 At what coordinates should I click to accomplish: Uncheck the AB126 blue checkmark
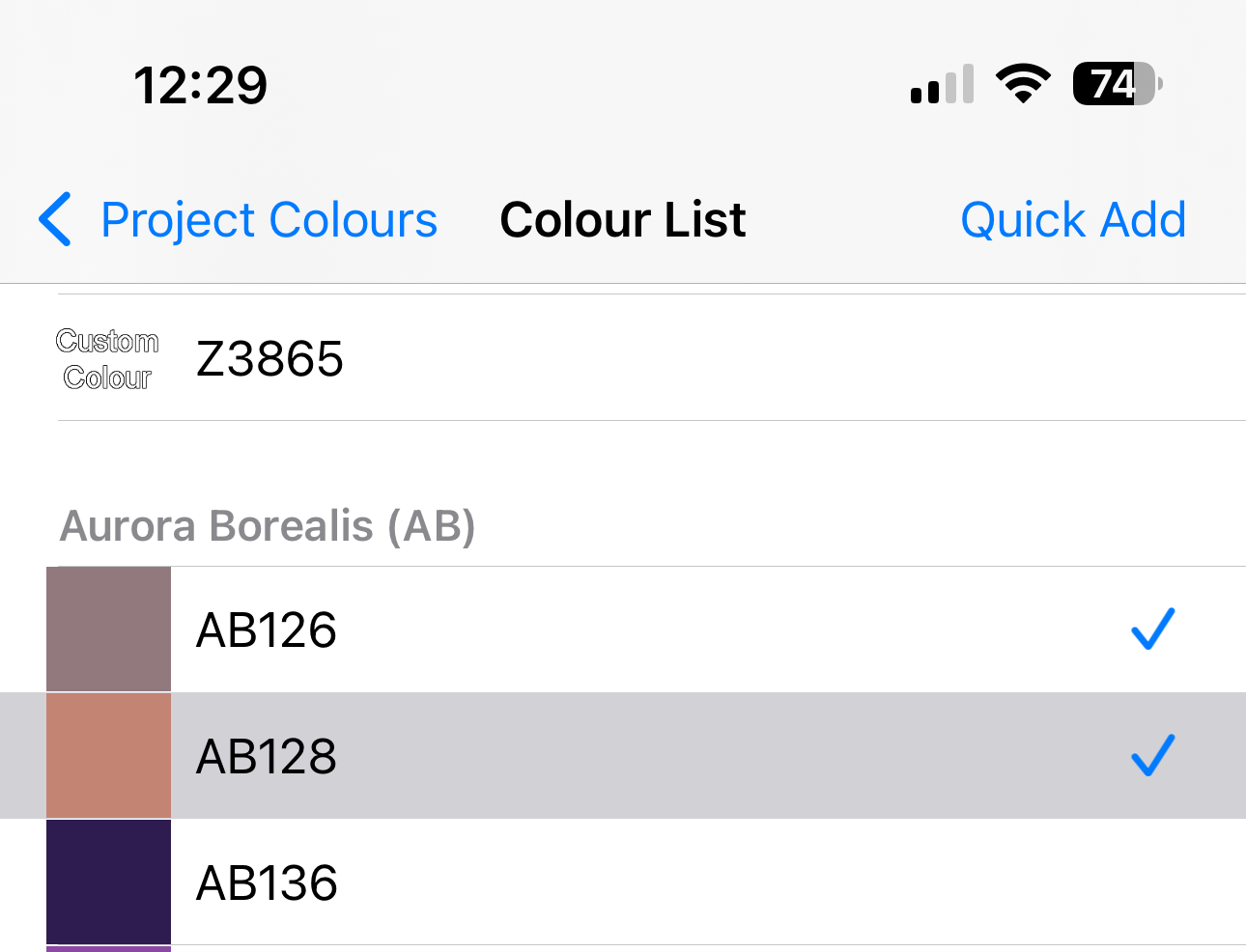1152,629
